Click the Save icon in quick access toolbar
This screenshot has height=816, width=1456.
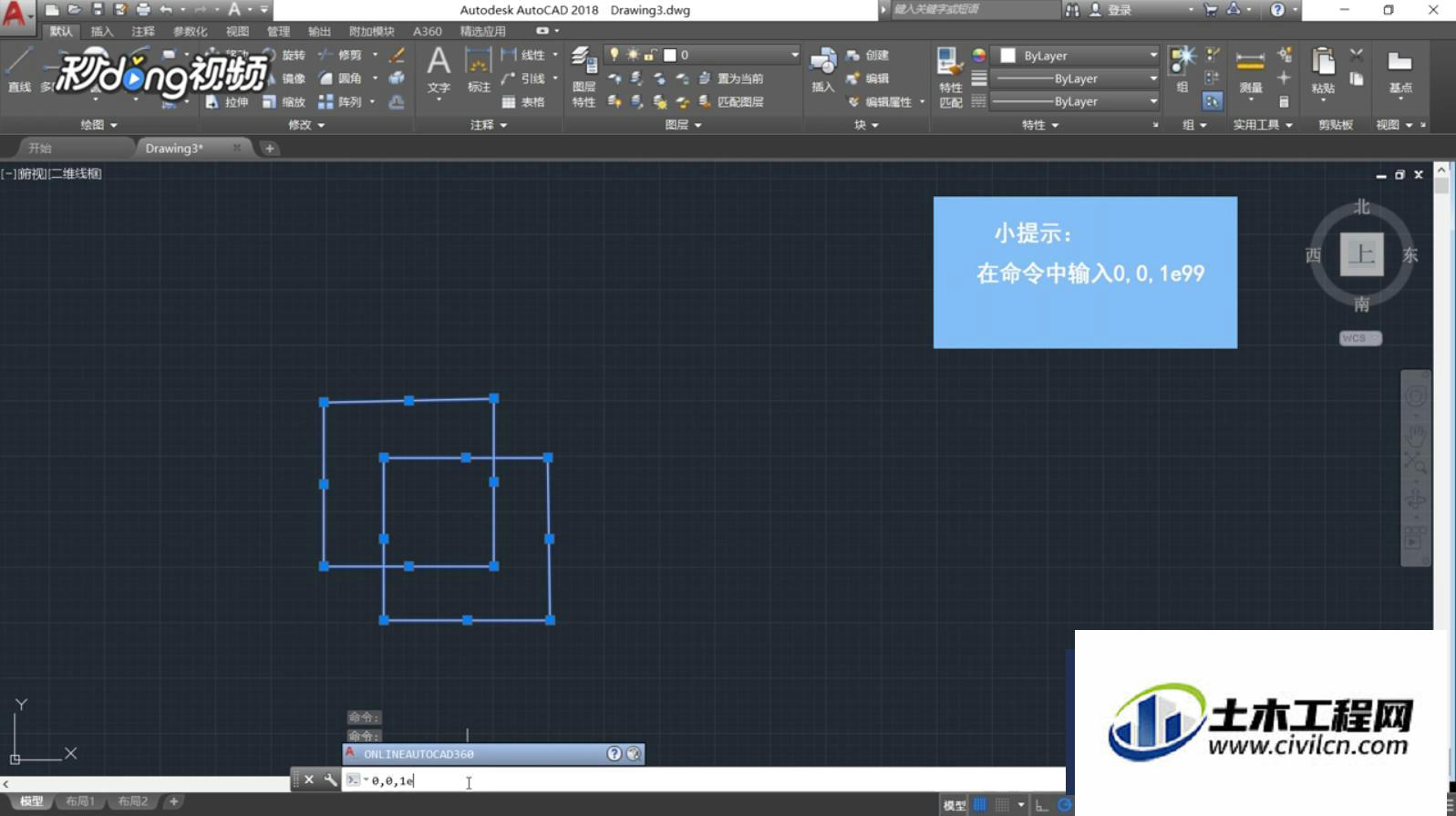pos(98,9)
